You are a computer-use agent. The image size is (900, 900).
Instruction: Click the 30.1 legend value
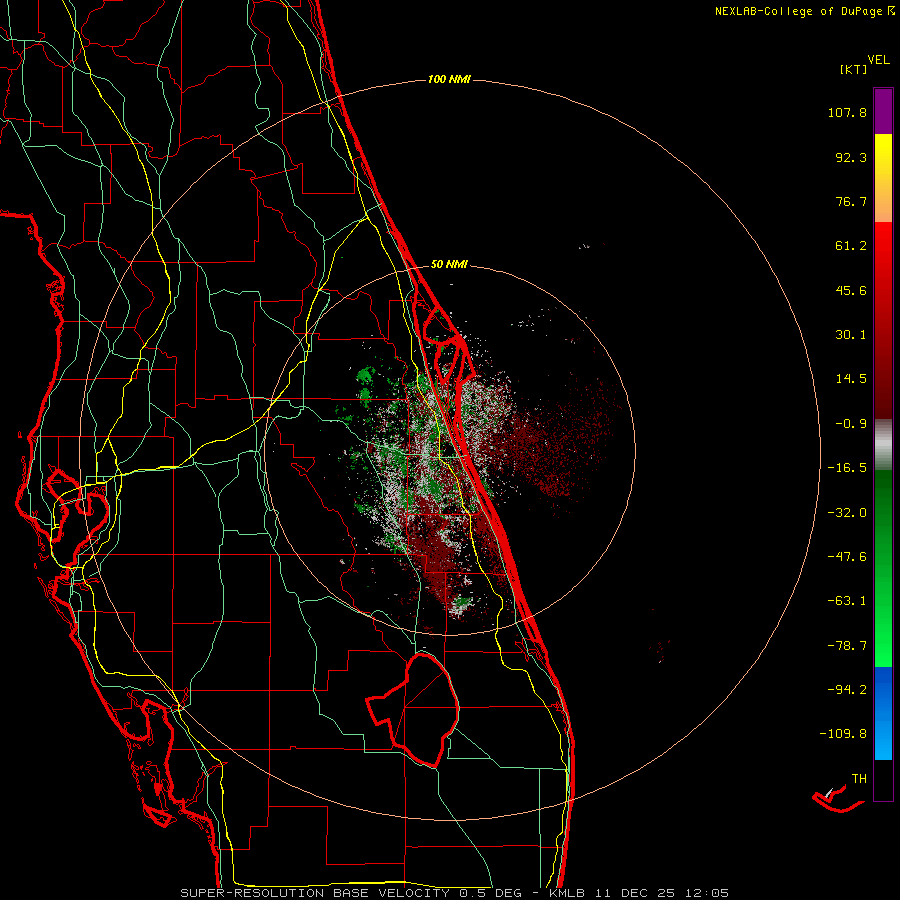pyautogui.click(x=851, y=335)
